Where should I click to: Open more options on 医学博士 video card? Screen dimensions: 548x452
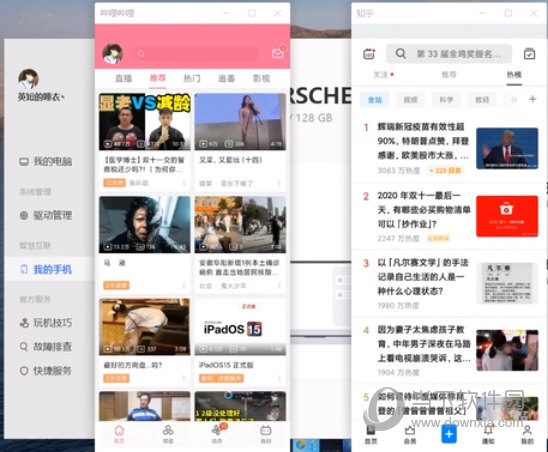pos(184,183)
